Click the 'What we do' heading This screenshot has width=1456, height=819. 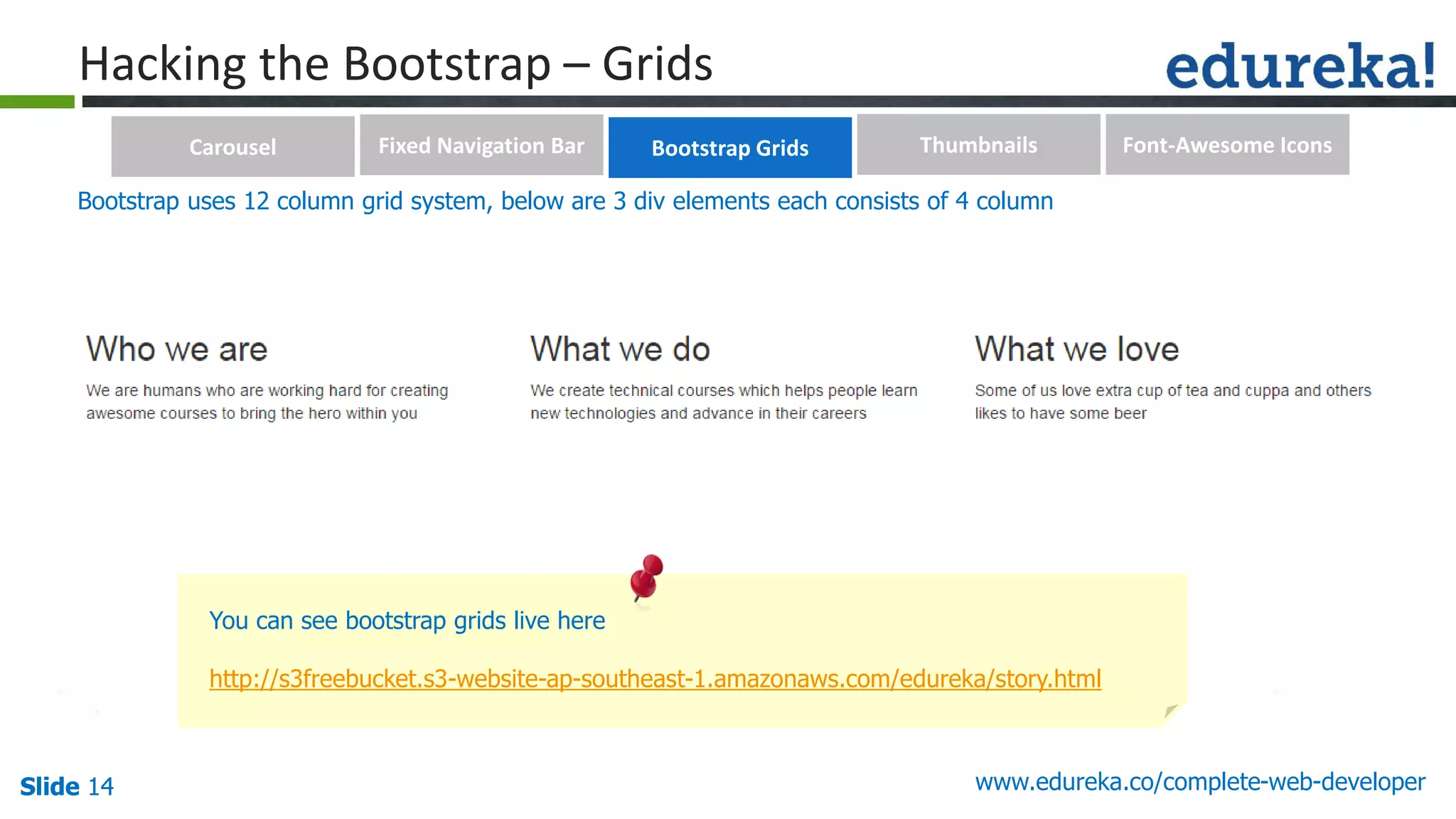[x=620, y=350]
